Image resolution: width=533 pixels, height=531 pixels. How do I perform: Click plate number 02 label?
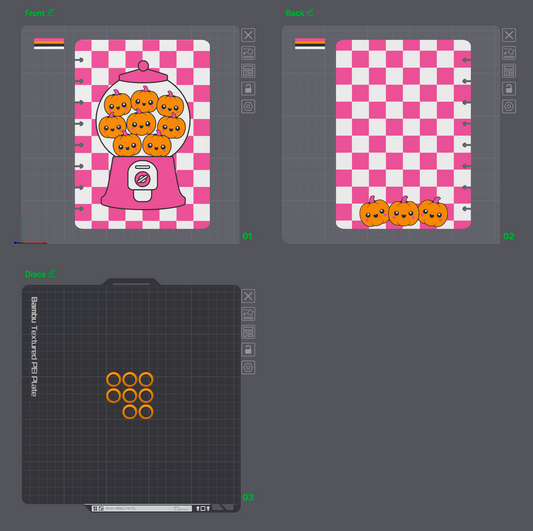(x=509, y=236)
